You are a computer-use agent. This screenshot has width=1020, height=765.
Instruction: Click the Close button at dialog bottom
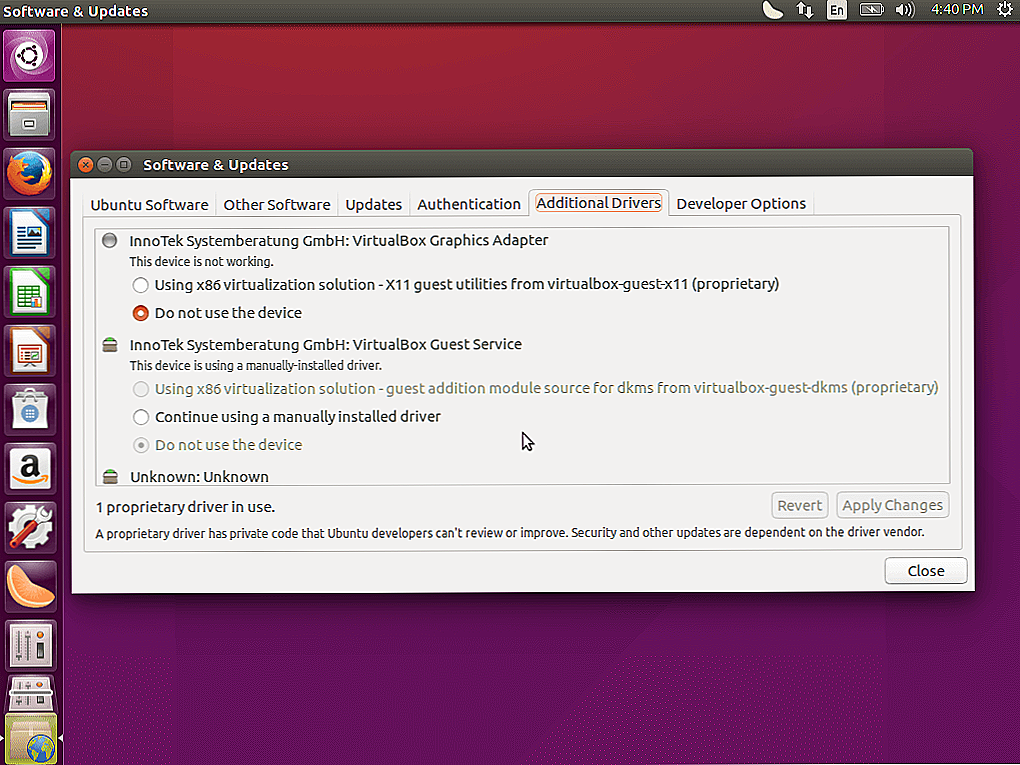[926, 570]
